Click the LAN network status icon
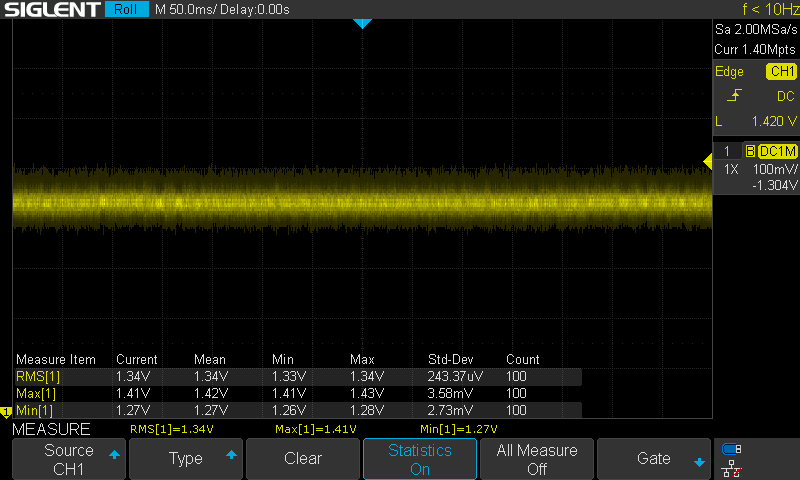The image size is (800, 480). pyautogui.click(x=732, y=467)
